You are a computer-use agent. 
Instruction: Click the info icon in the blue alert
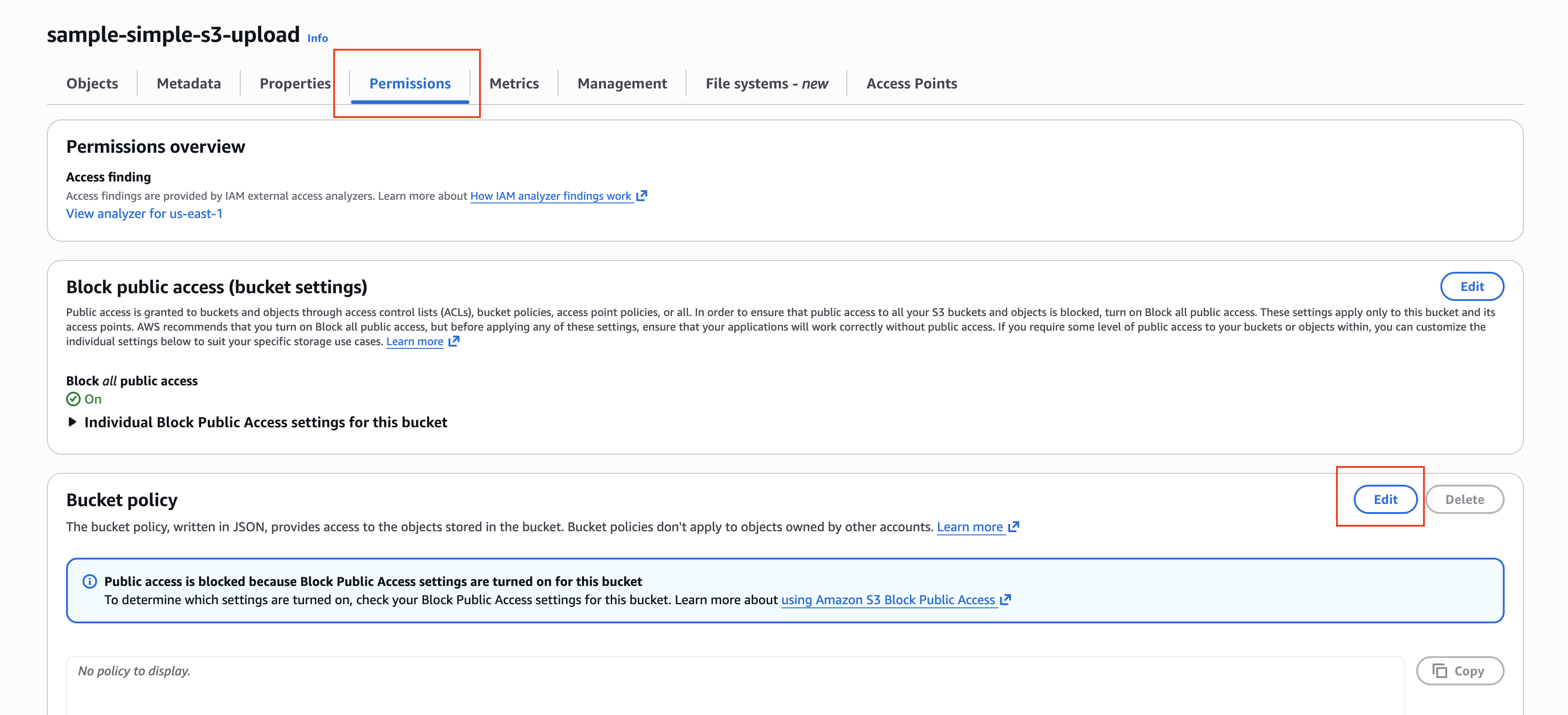[x=89, y=582]
